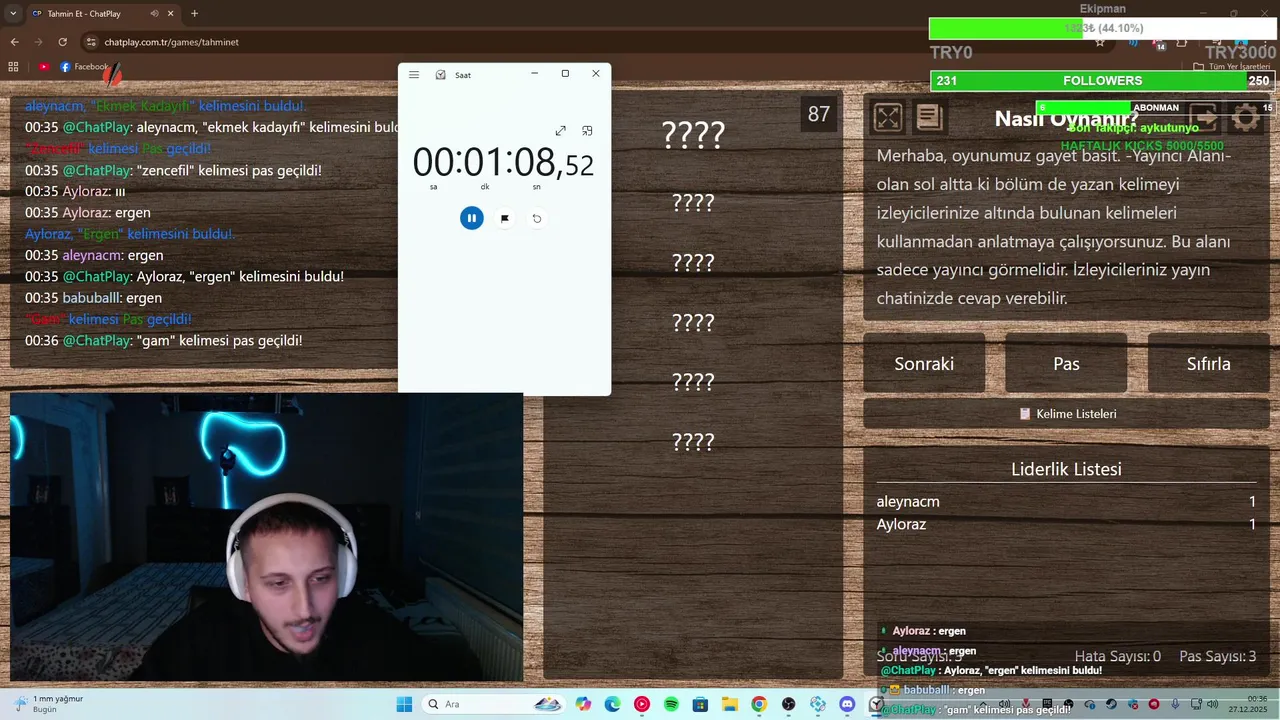This screenshot has height=720, width=1280.
Task: Select Ayloraz in the leaderboard
Action: coord(901,525)
